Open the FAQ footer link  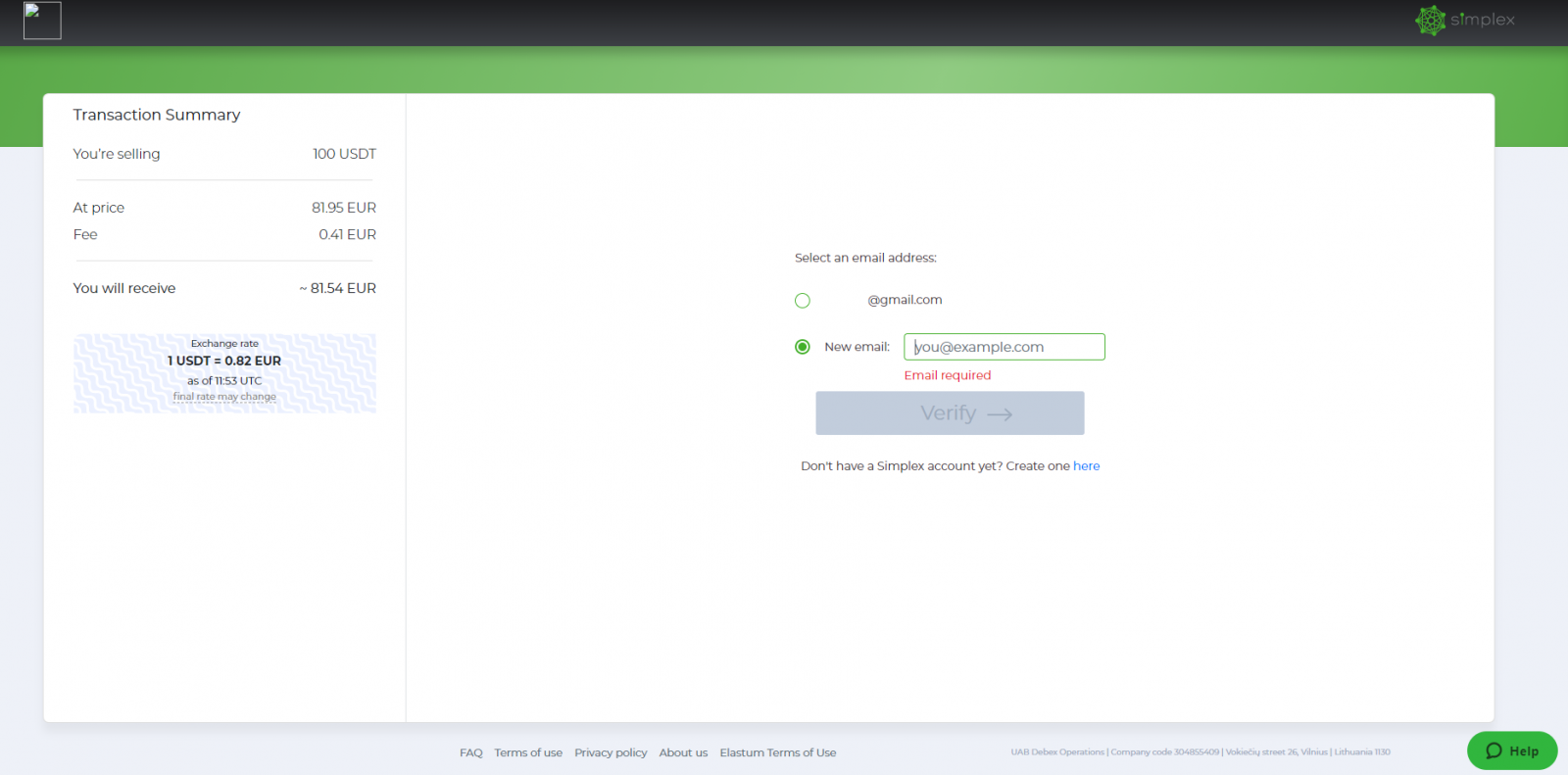click(471, 752)
